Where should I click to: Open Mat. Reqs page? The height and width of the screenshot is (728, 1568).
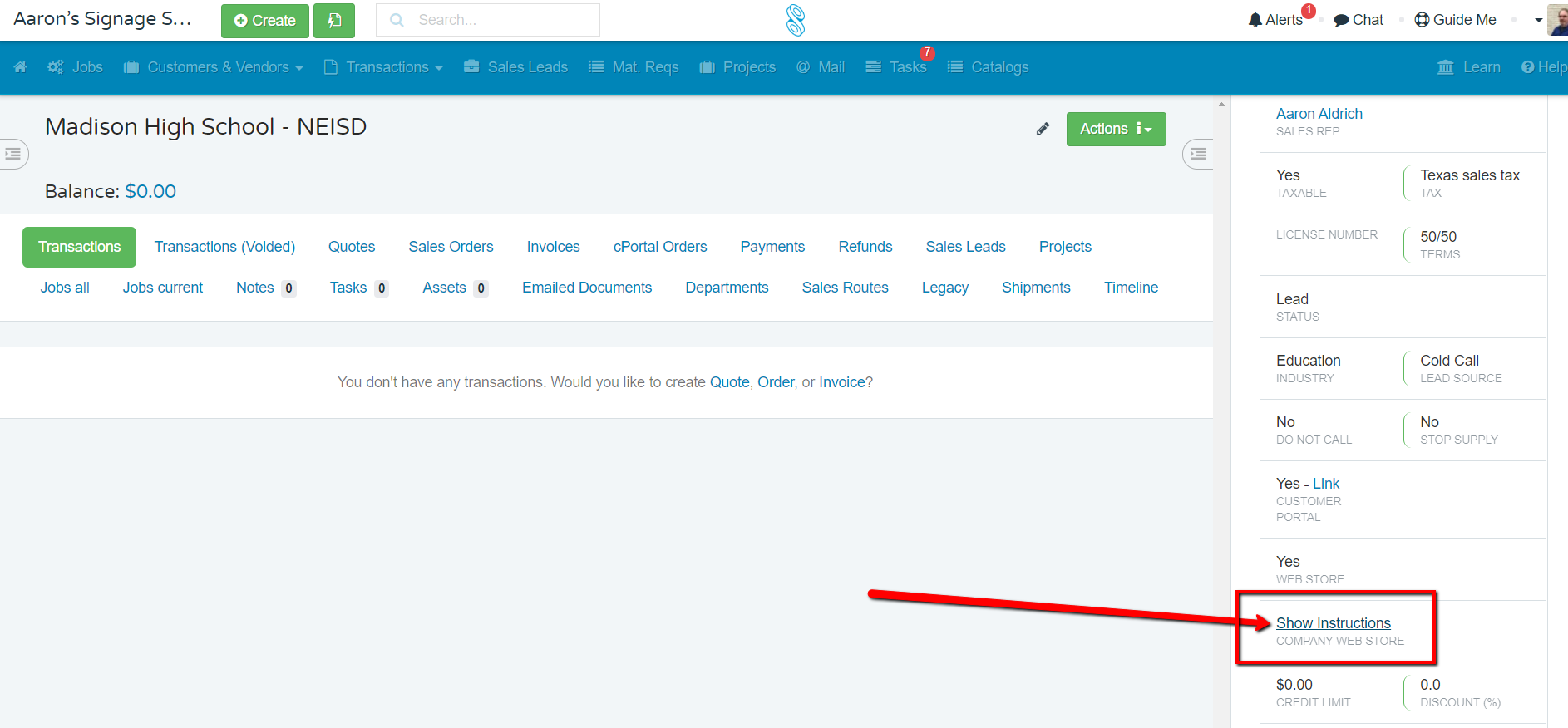634,67
